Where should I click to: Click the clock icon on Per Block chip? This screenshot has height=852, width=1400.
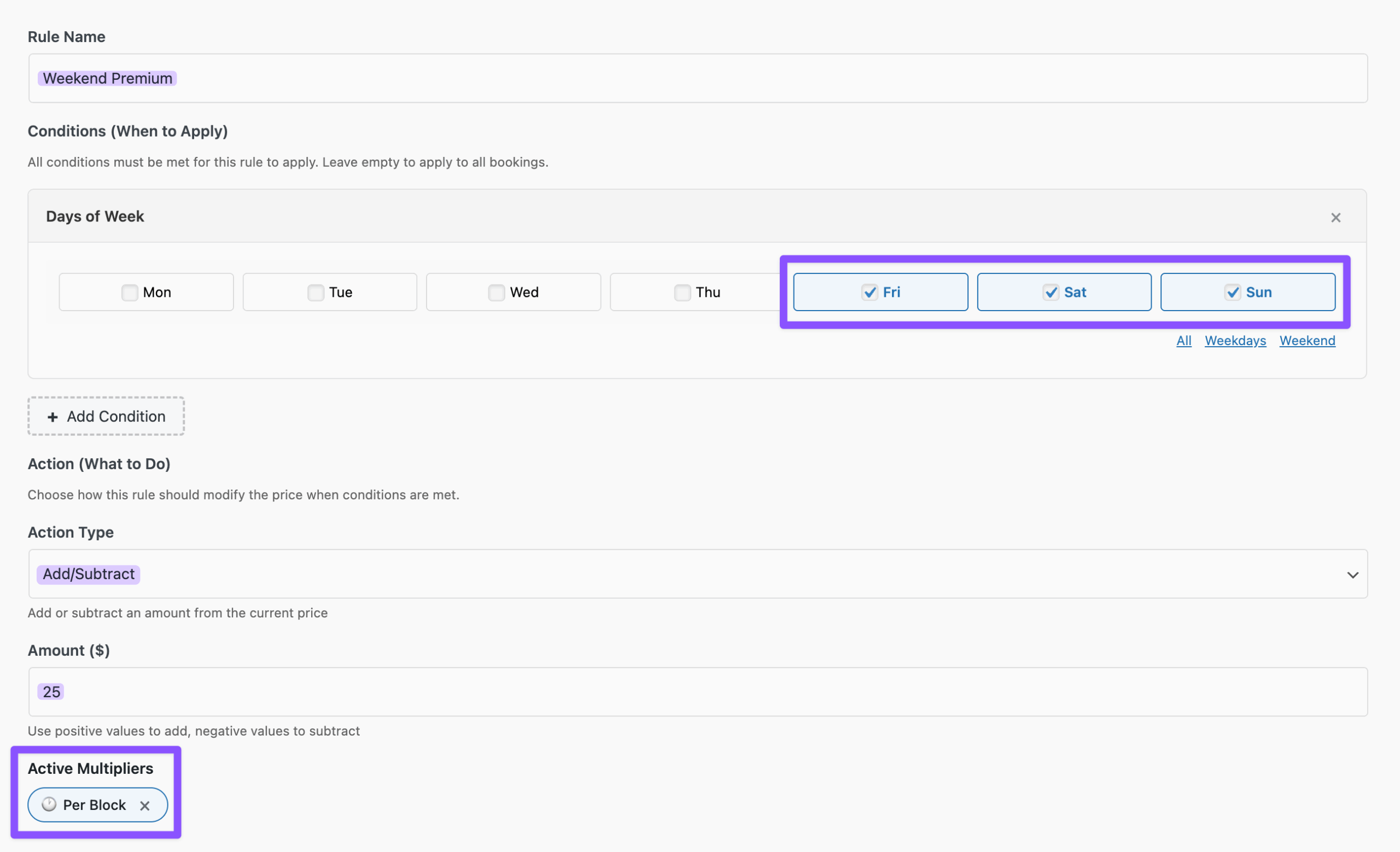[x=49, y=804]
